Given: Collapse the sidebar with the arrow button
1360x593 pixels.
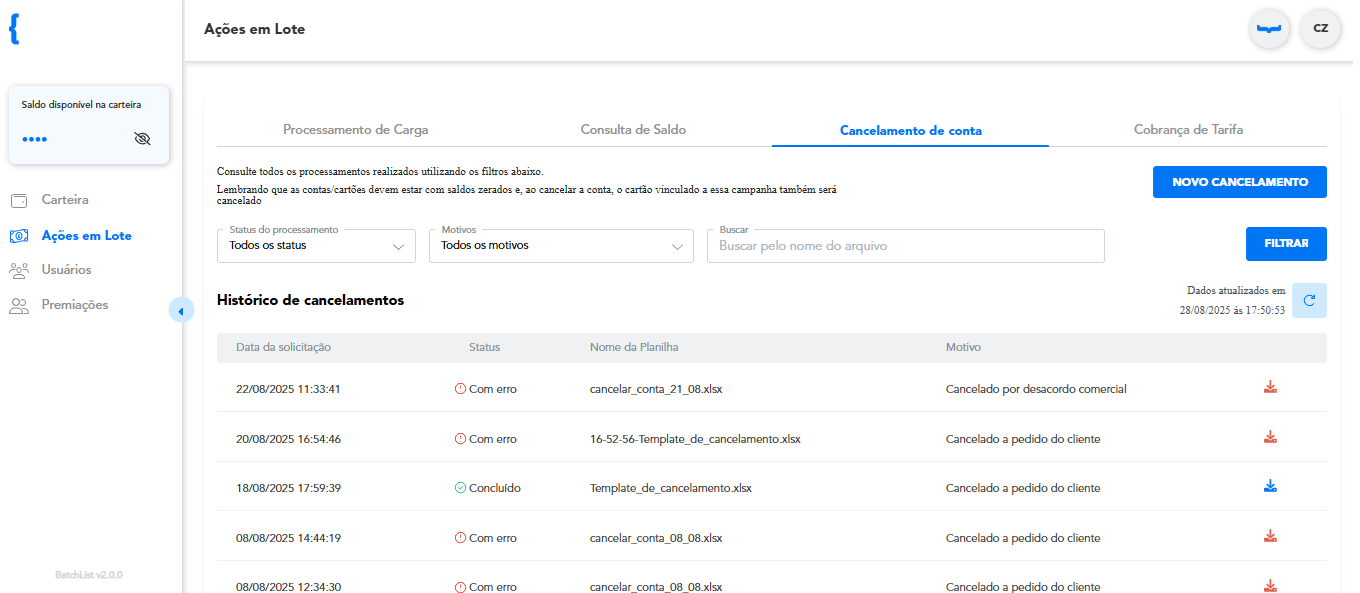Looking at the screenshot, I should tap(181, 311).
